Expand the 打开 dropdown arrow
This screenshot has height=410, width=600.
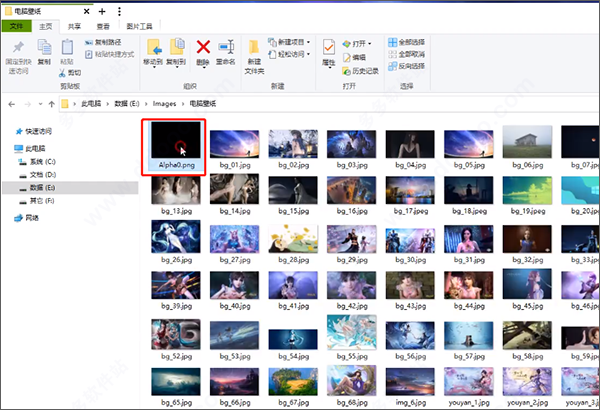pos(370,44)
